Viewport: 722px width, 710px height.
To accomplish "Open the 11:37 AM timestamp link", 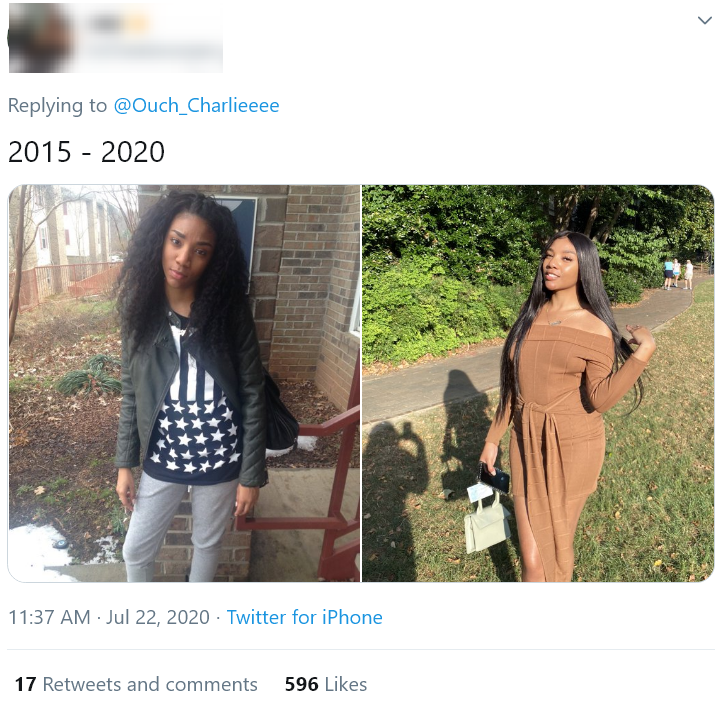I will tap(49, 617).
